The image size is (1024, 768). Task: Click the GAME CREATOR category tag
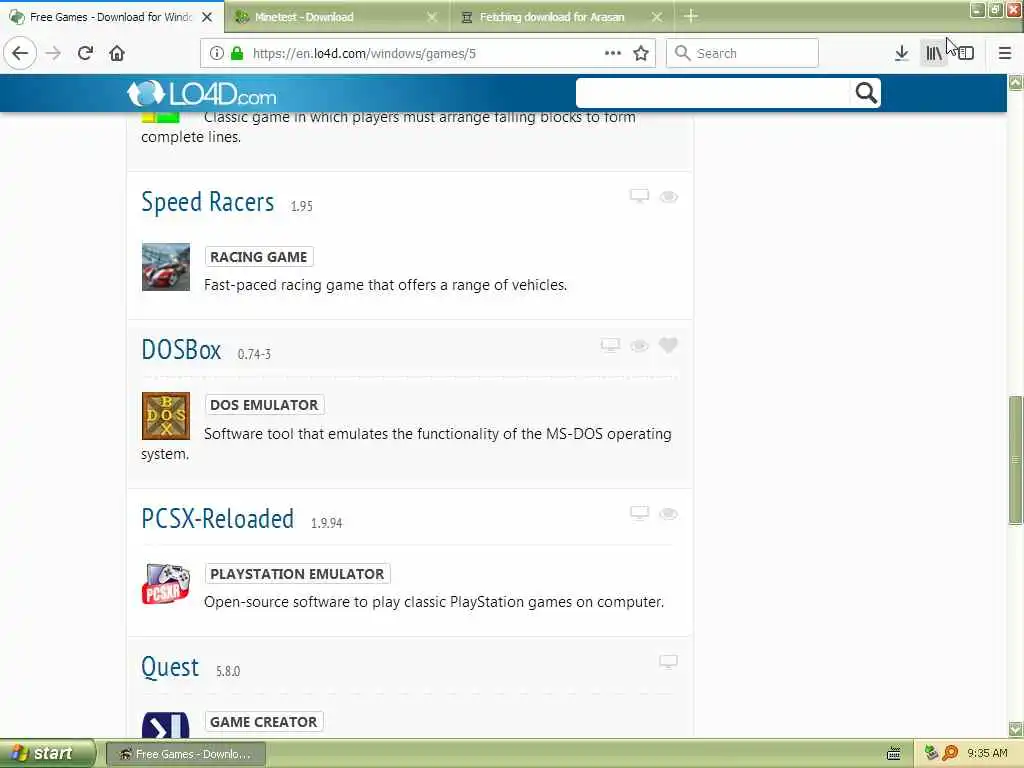[x=263, y=722]
